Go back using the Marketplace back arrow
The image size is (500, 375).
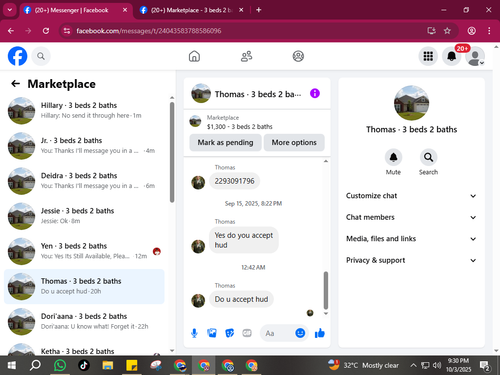coord(15,84)
